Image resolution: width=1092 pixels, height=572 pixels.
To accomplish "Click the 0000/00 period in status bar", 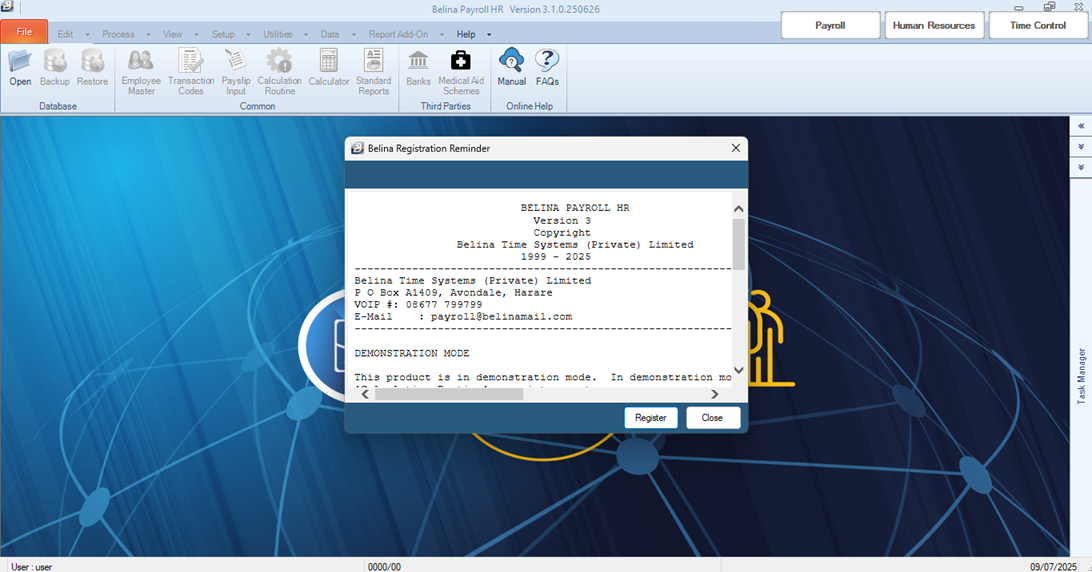I will pyautogui.click(x=384, y=567).
